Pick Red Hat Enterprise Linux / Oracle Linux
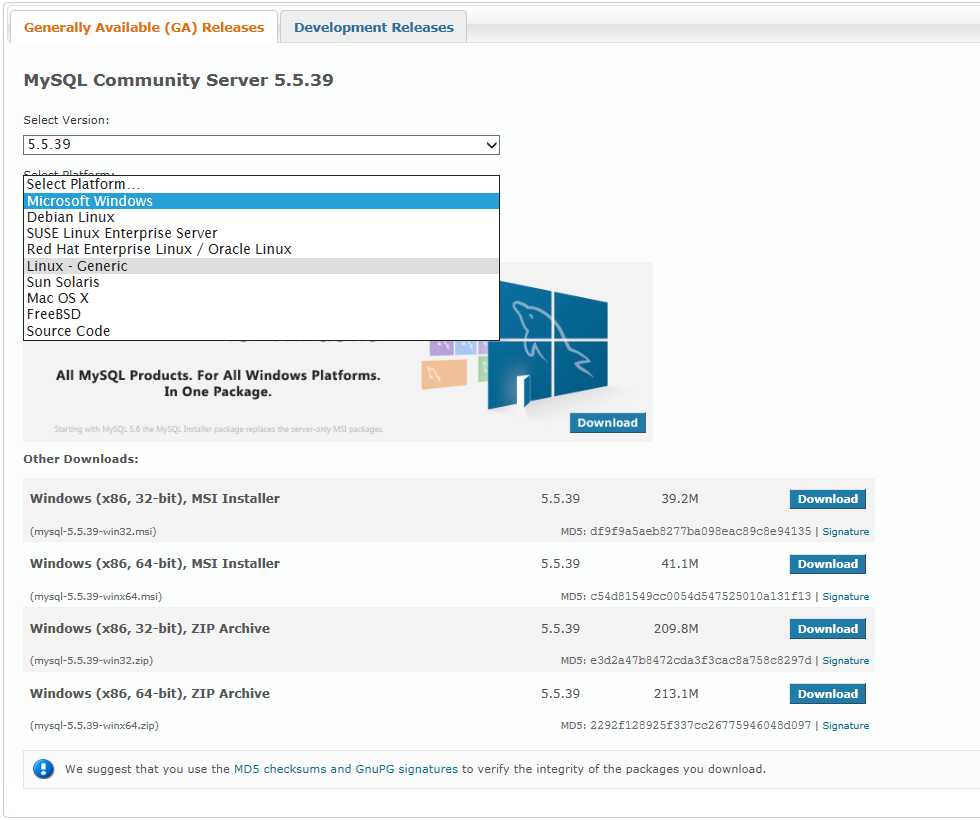980x820 pixels. point(261,249)
